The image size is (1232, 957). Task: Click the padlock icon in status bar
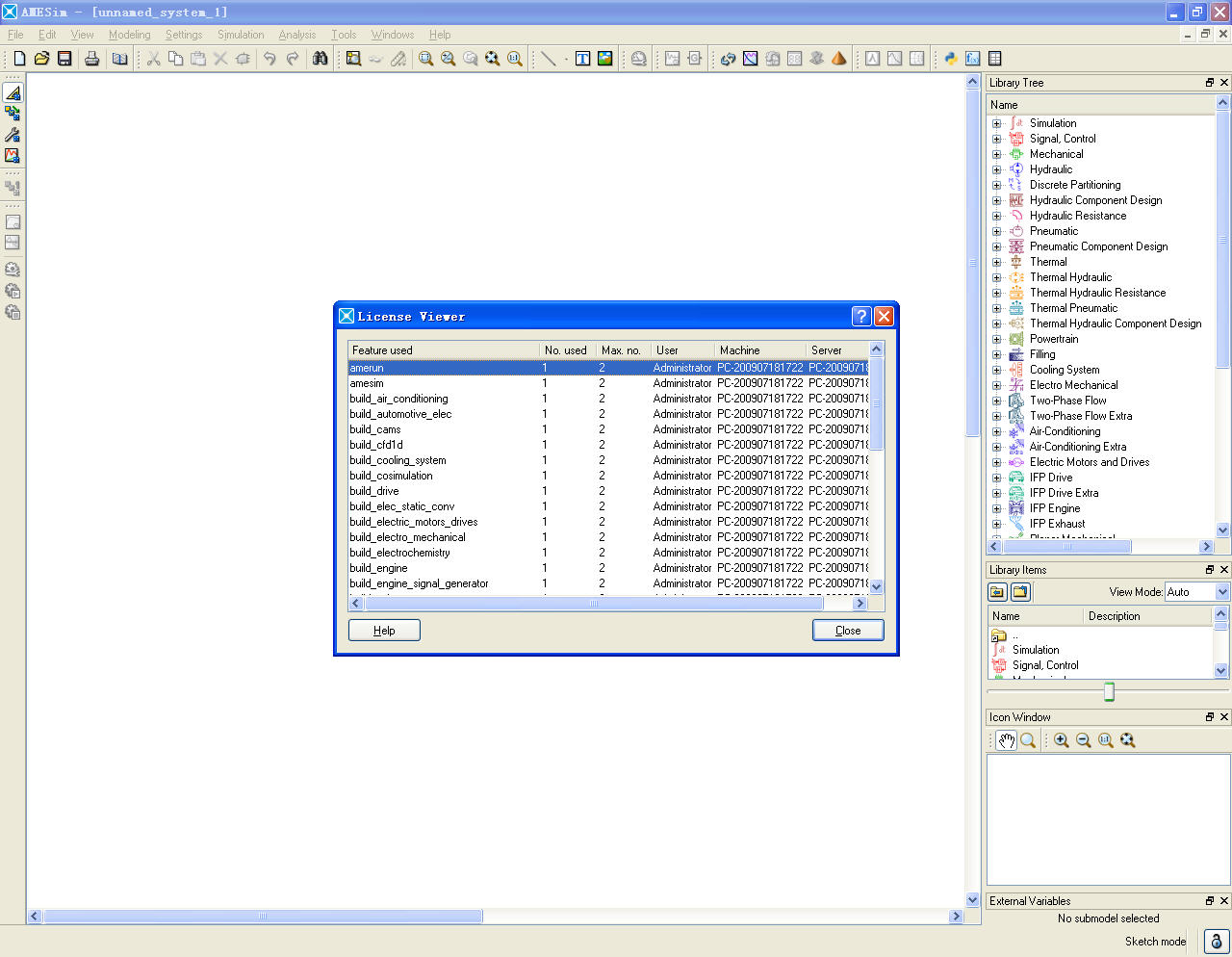click(x=1216, y=942)
